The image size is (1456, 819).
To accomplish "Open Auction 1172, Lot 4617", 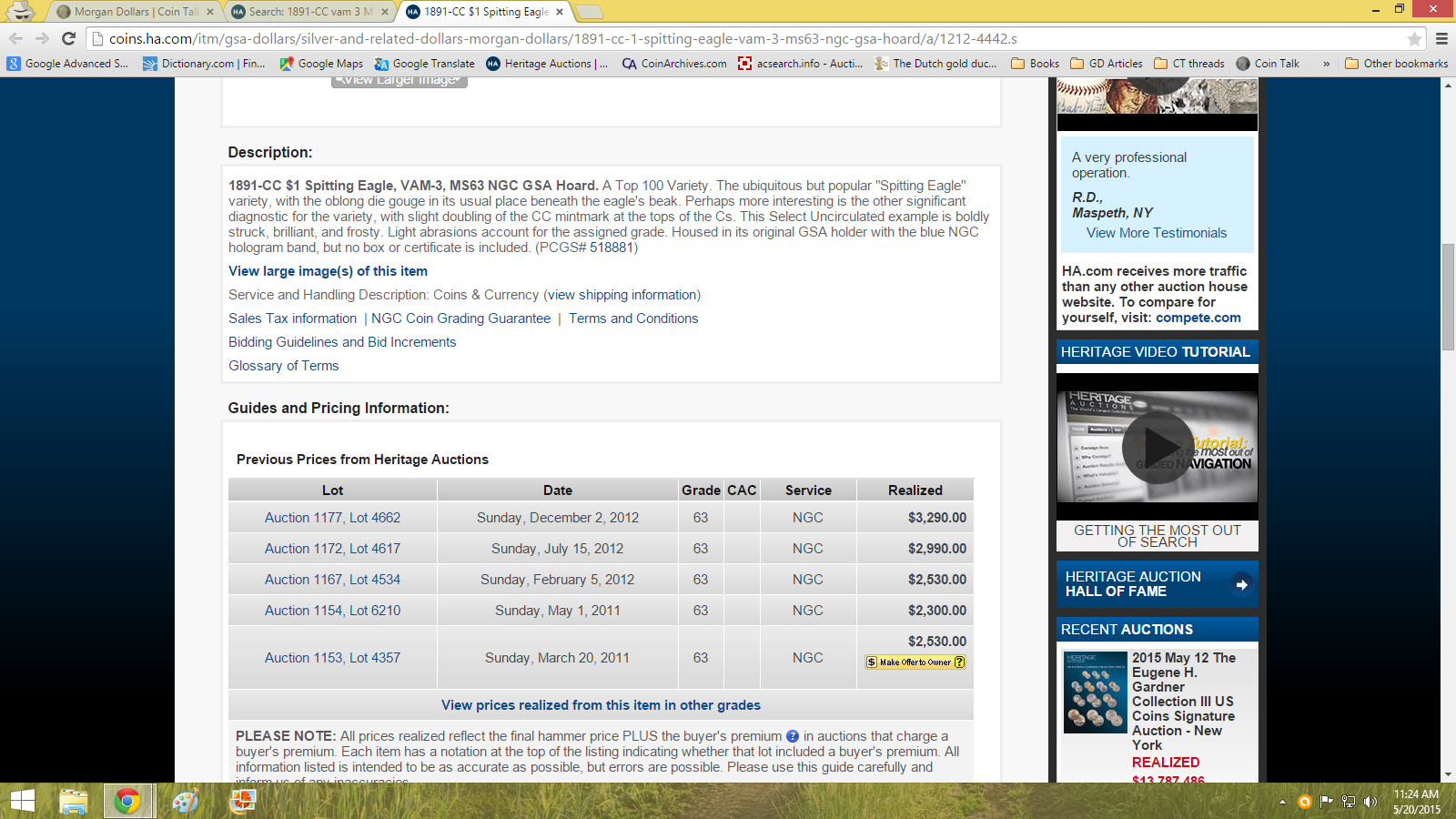I will coord(332,549).
